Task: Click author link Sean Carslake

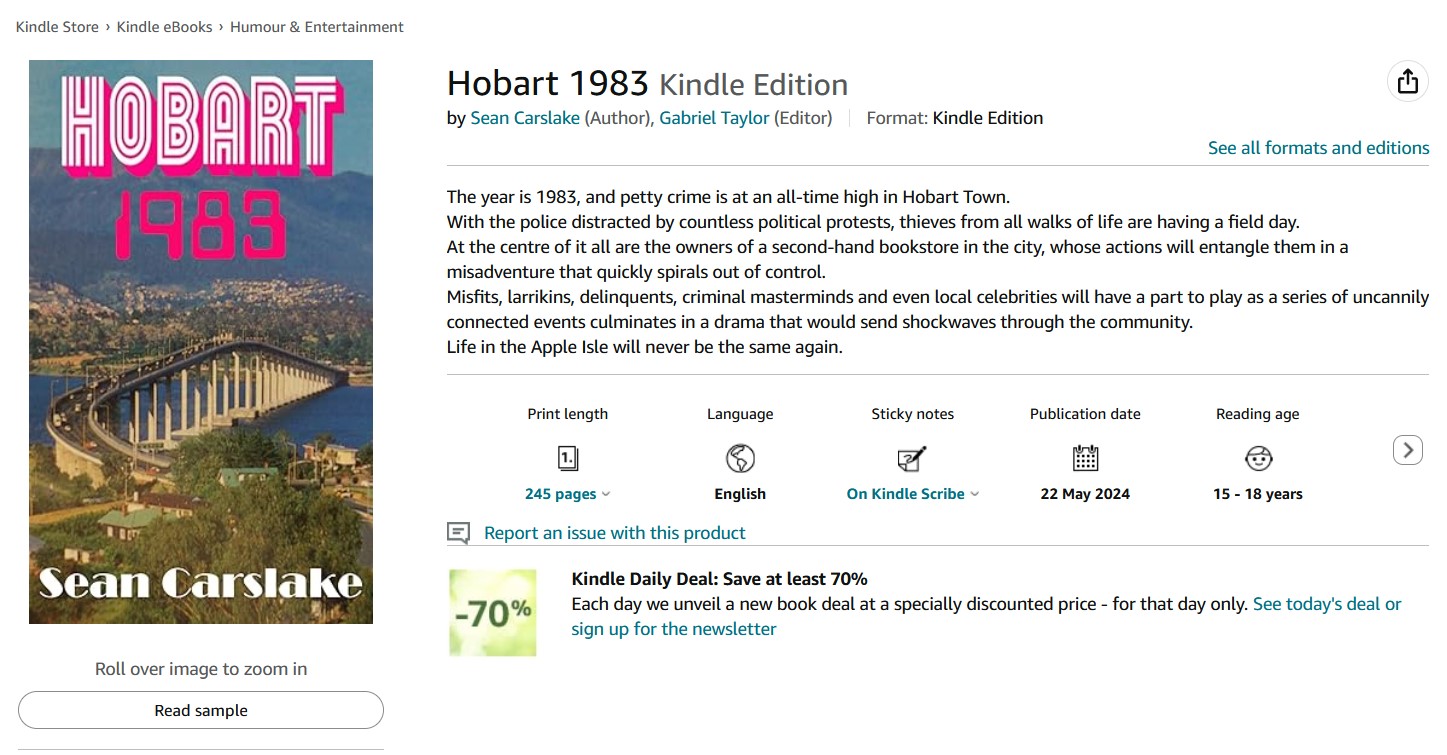Action: click(525, 117)
